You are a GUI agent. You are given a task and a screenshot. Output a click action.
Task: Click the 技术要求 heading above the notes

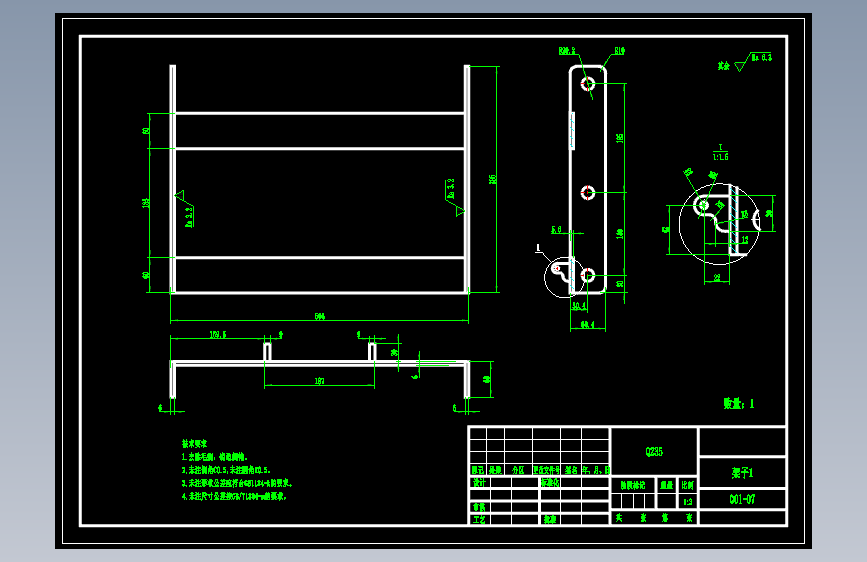point(195,444)
